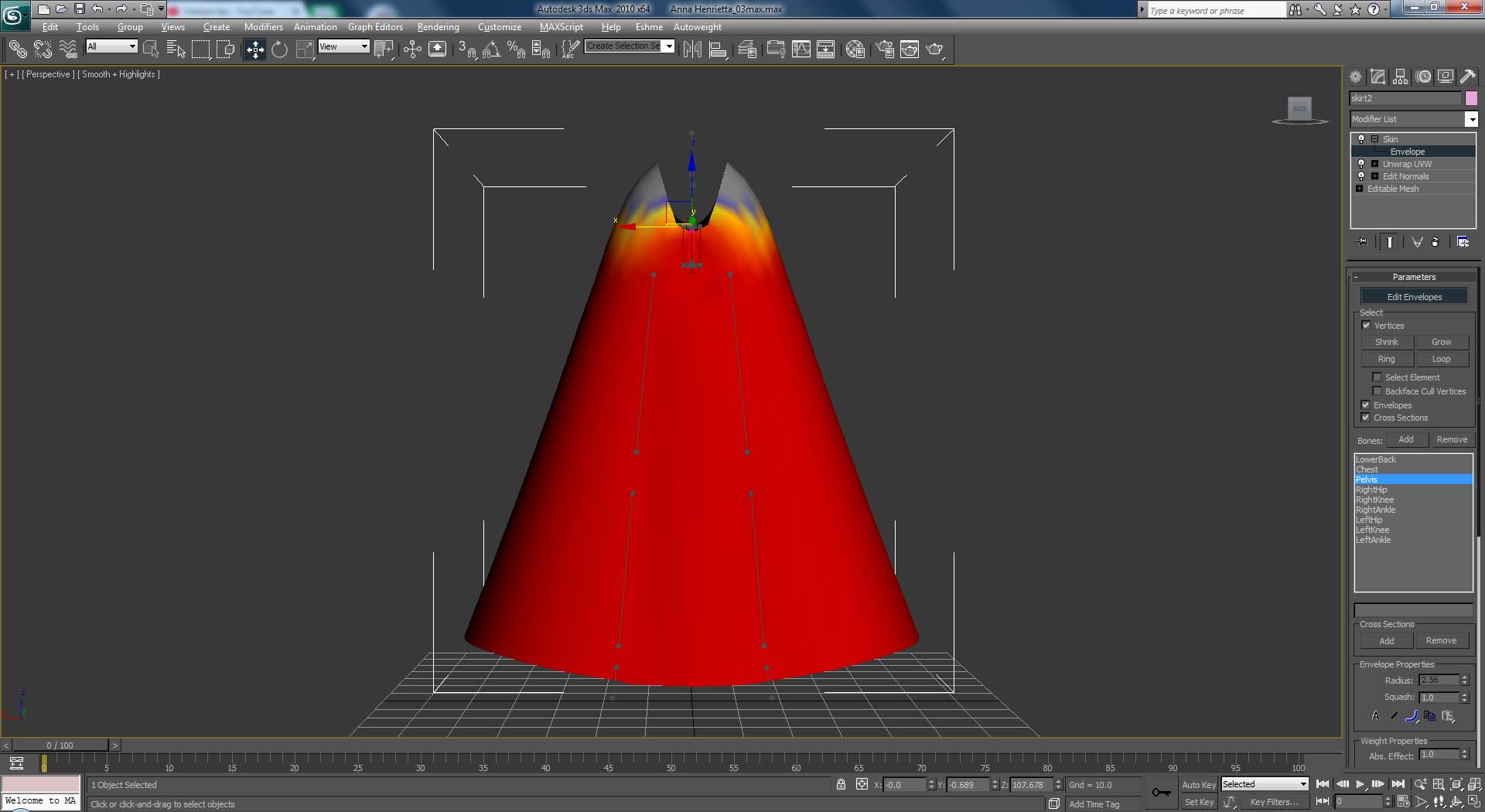Open the MAXScript menu
This screenshot has height=812, width=1485.
(561, 27)
